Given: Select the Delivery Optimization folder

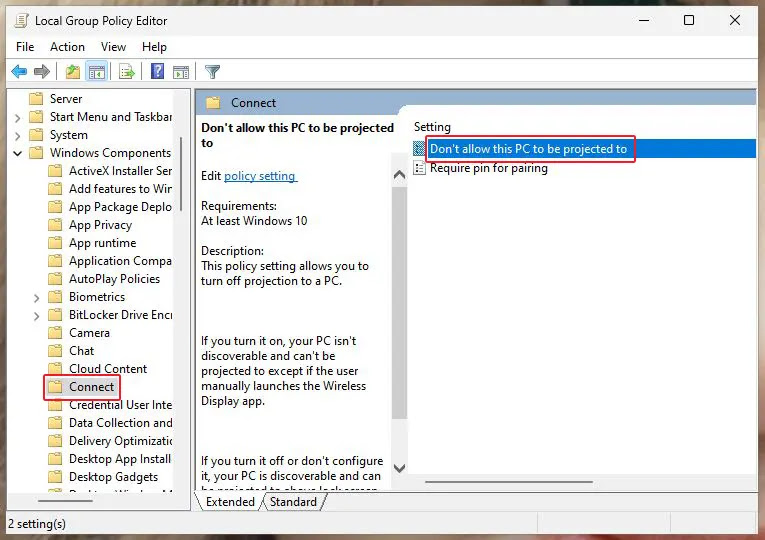Looking at the screenshot, I should tap(120, 441).
